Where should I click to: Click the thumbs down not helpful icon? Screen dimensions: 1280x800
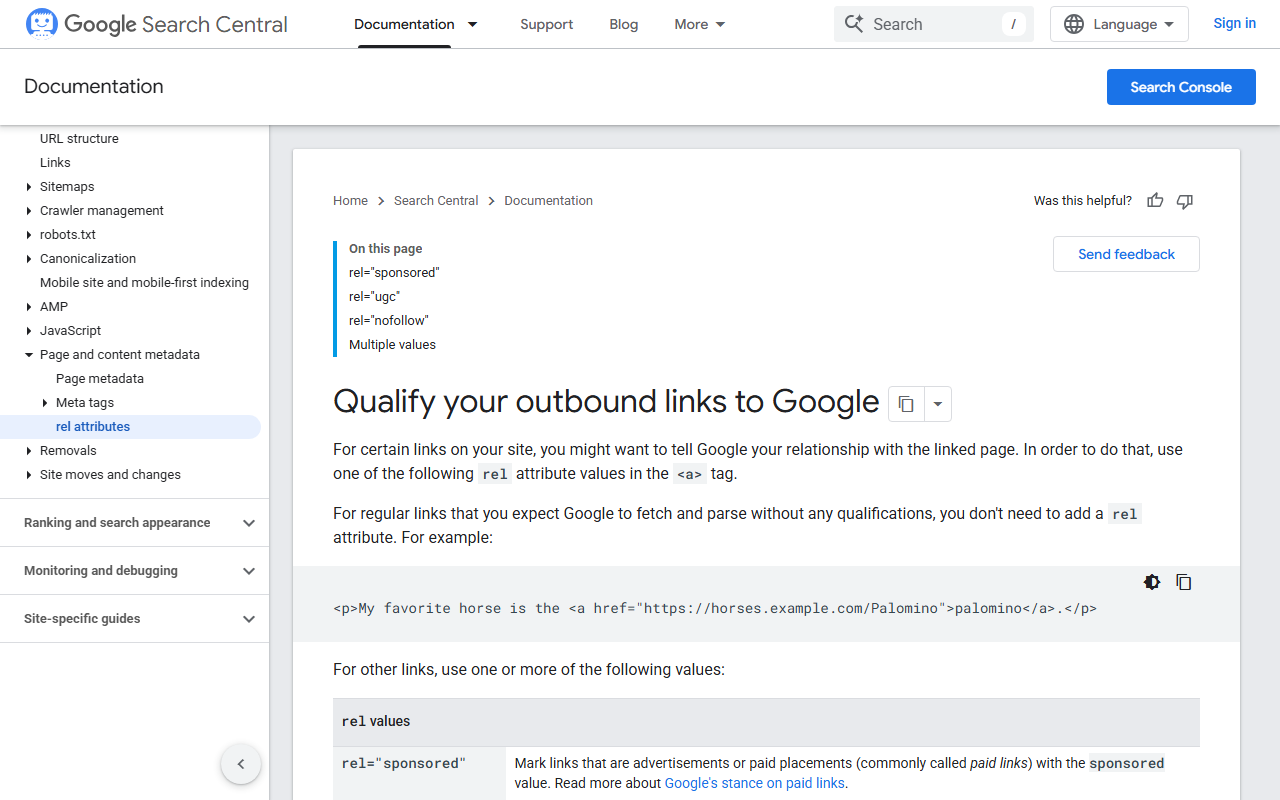point(1185,201)
